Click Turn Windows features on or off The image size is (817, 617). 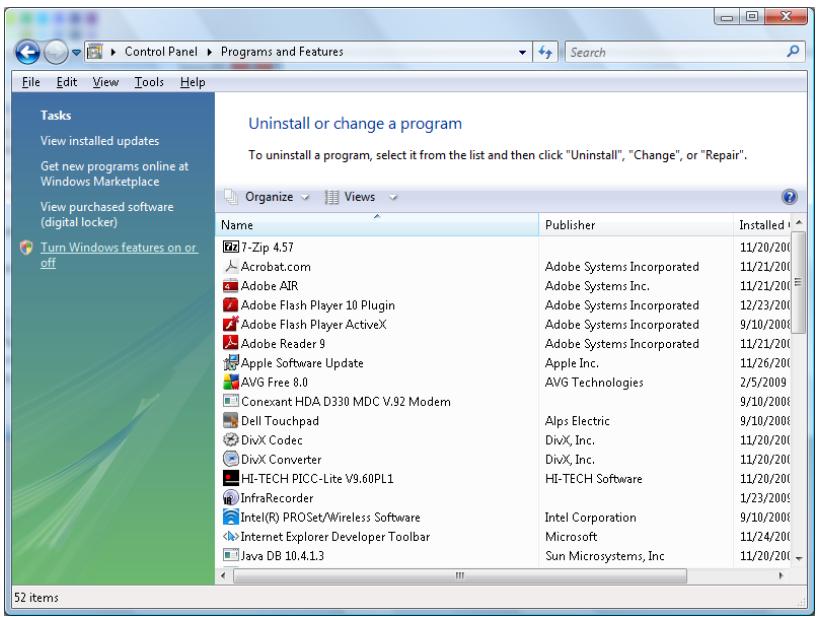119,255
